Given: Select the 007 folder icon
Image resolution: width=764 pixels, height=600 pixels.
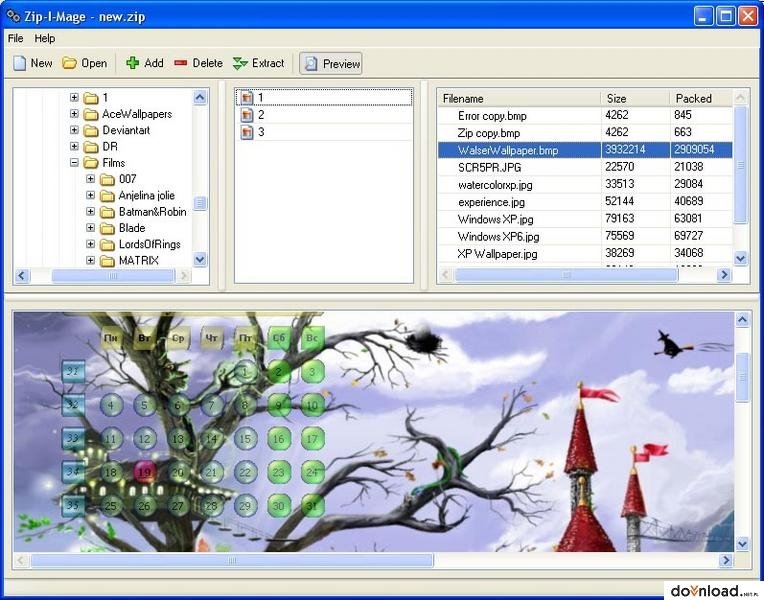Looking at the screenshot, I should tap(107, 179).
